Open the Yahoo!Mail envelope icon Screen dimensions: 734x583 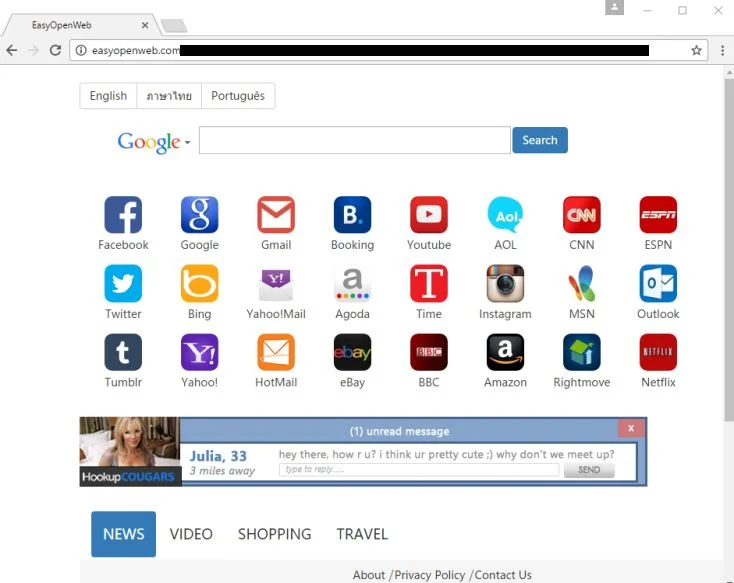276,283
